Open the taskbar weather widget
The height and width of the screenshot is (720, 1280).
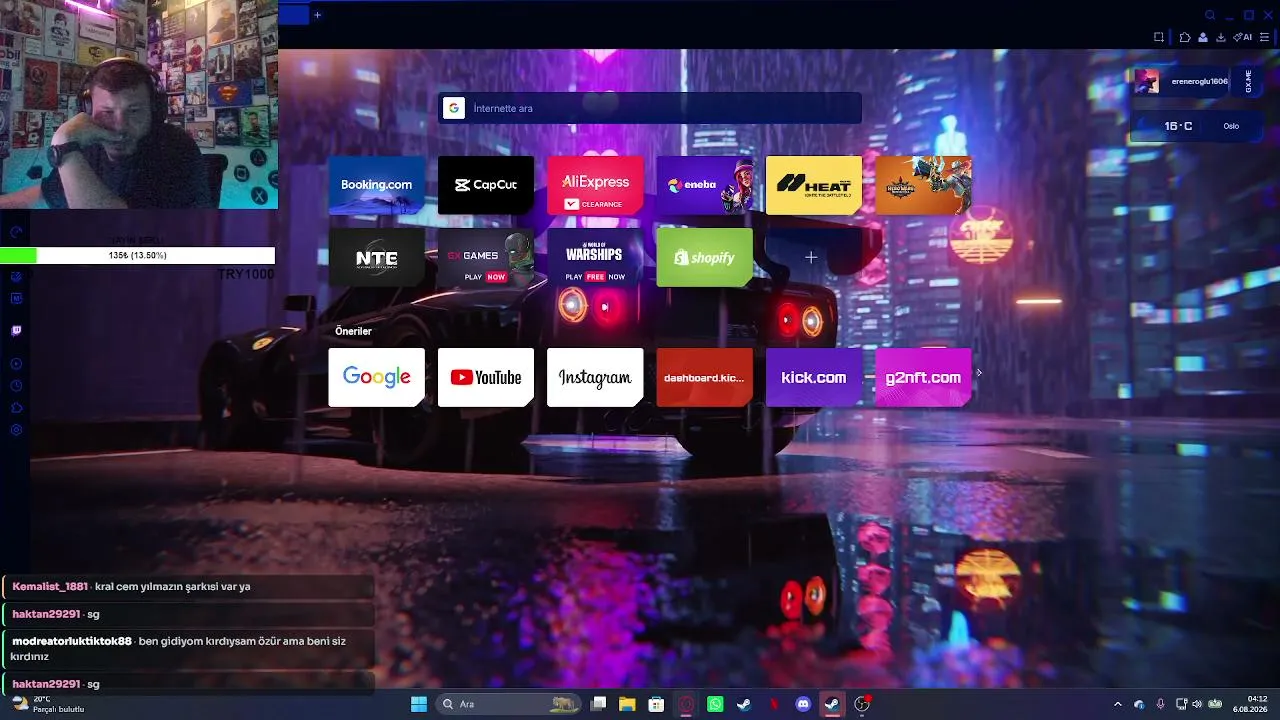coord(47,704)
